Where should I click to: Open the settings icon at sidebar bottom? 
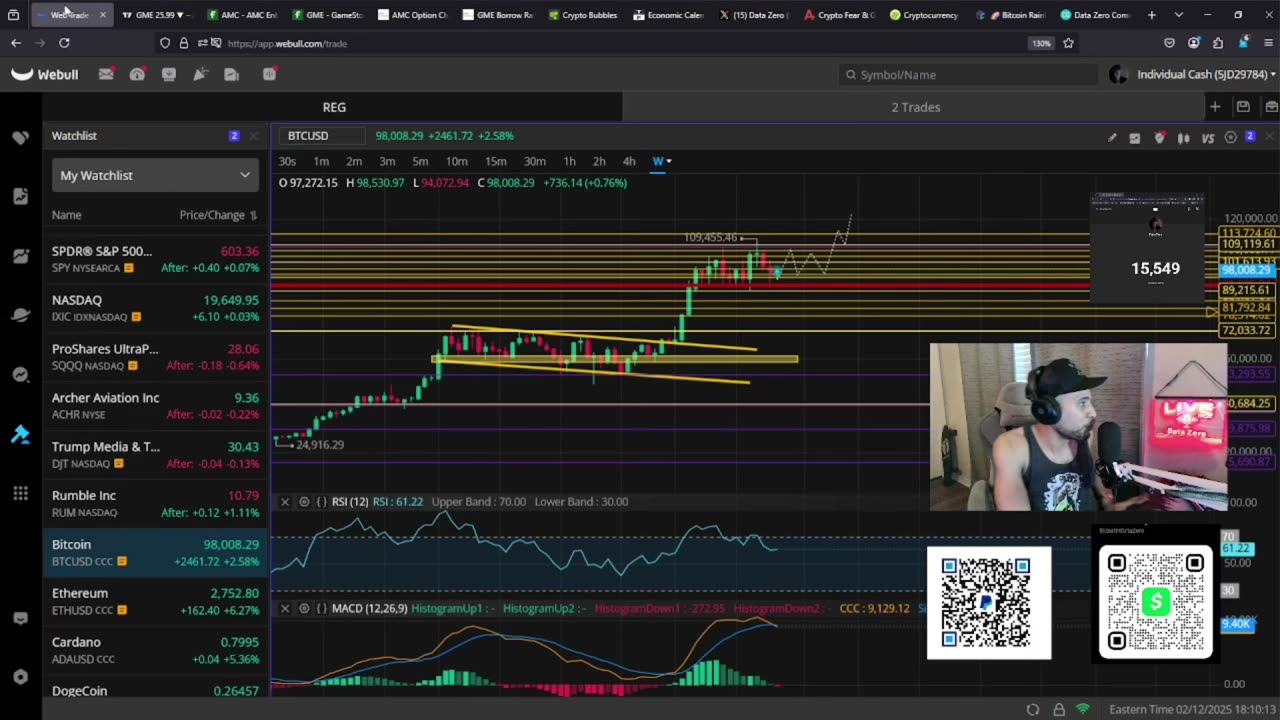[20, 677]
